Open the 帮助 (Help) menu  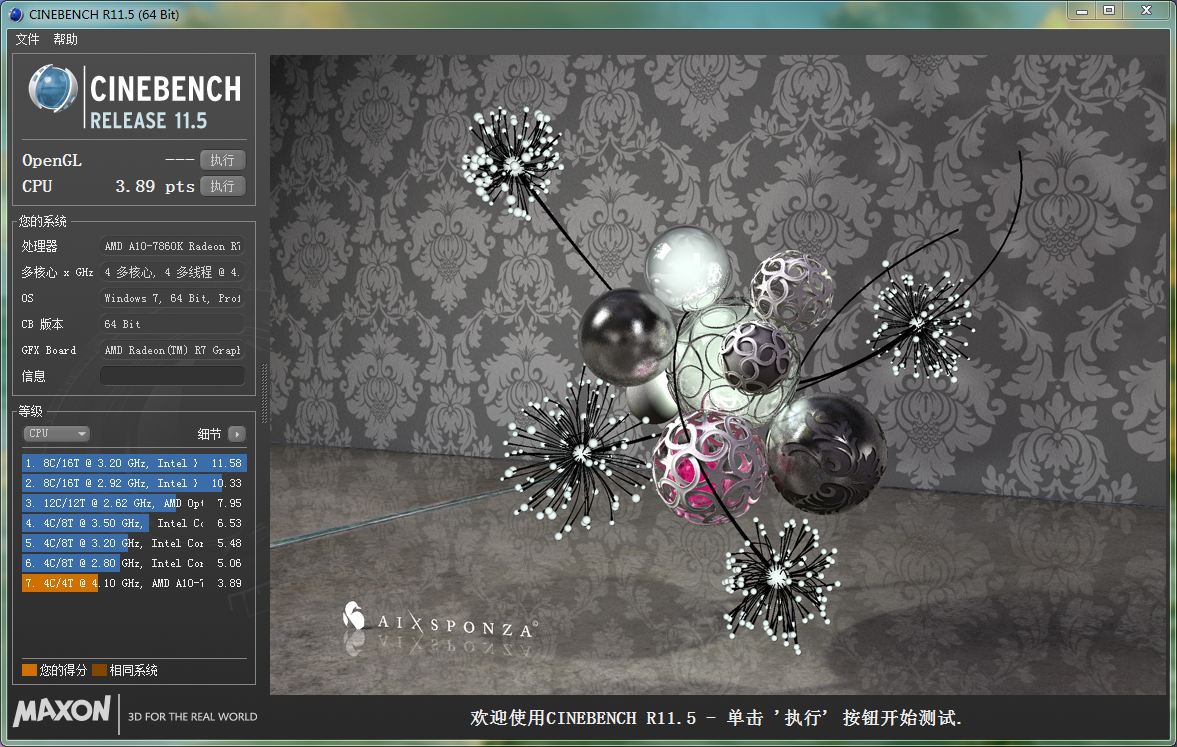point(65,40)
